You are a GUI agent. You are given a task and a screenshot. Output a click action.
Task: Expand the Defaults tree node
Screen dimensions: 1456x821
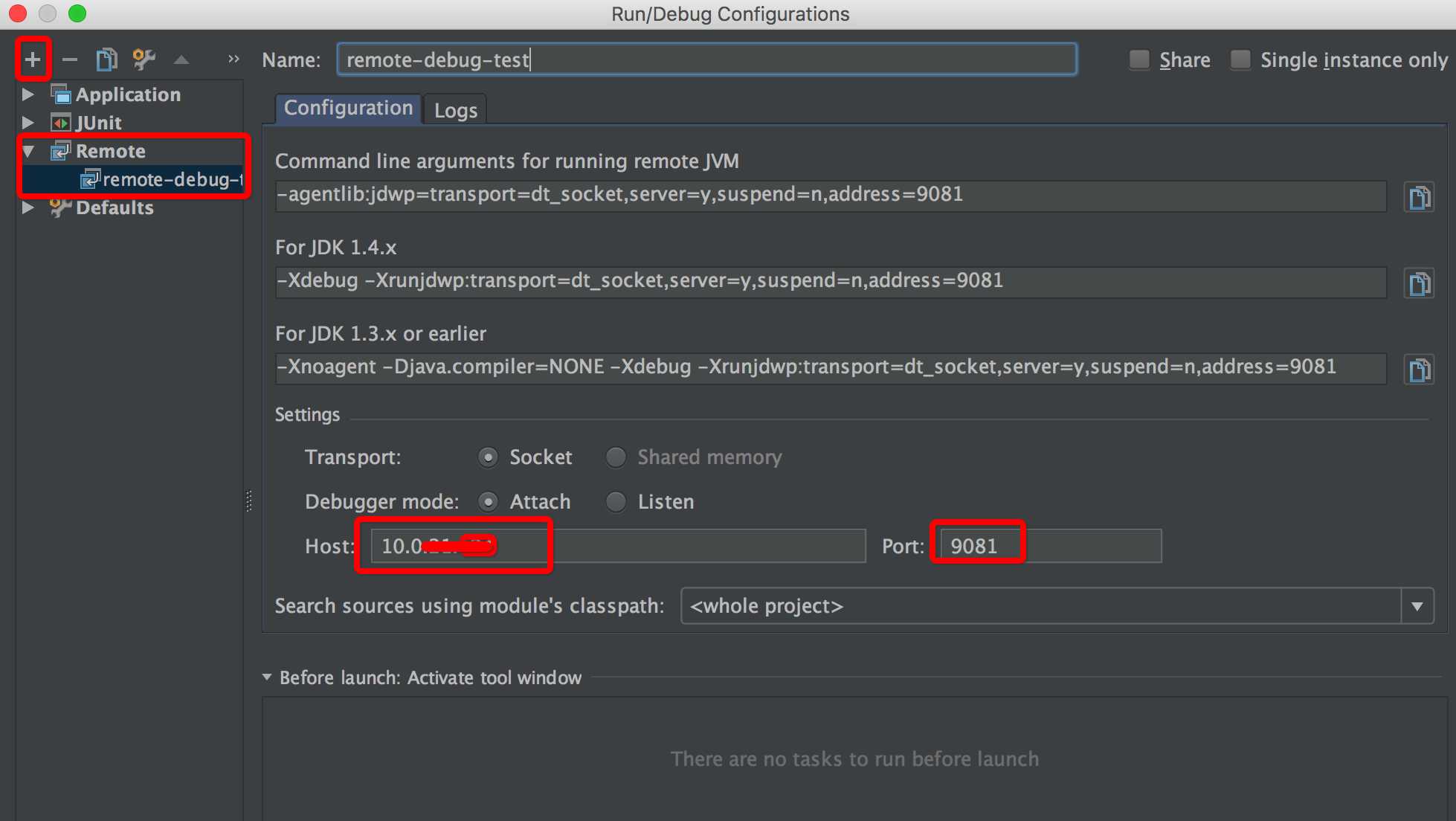coord(28,207)
